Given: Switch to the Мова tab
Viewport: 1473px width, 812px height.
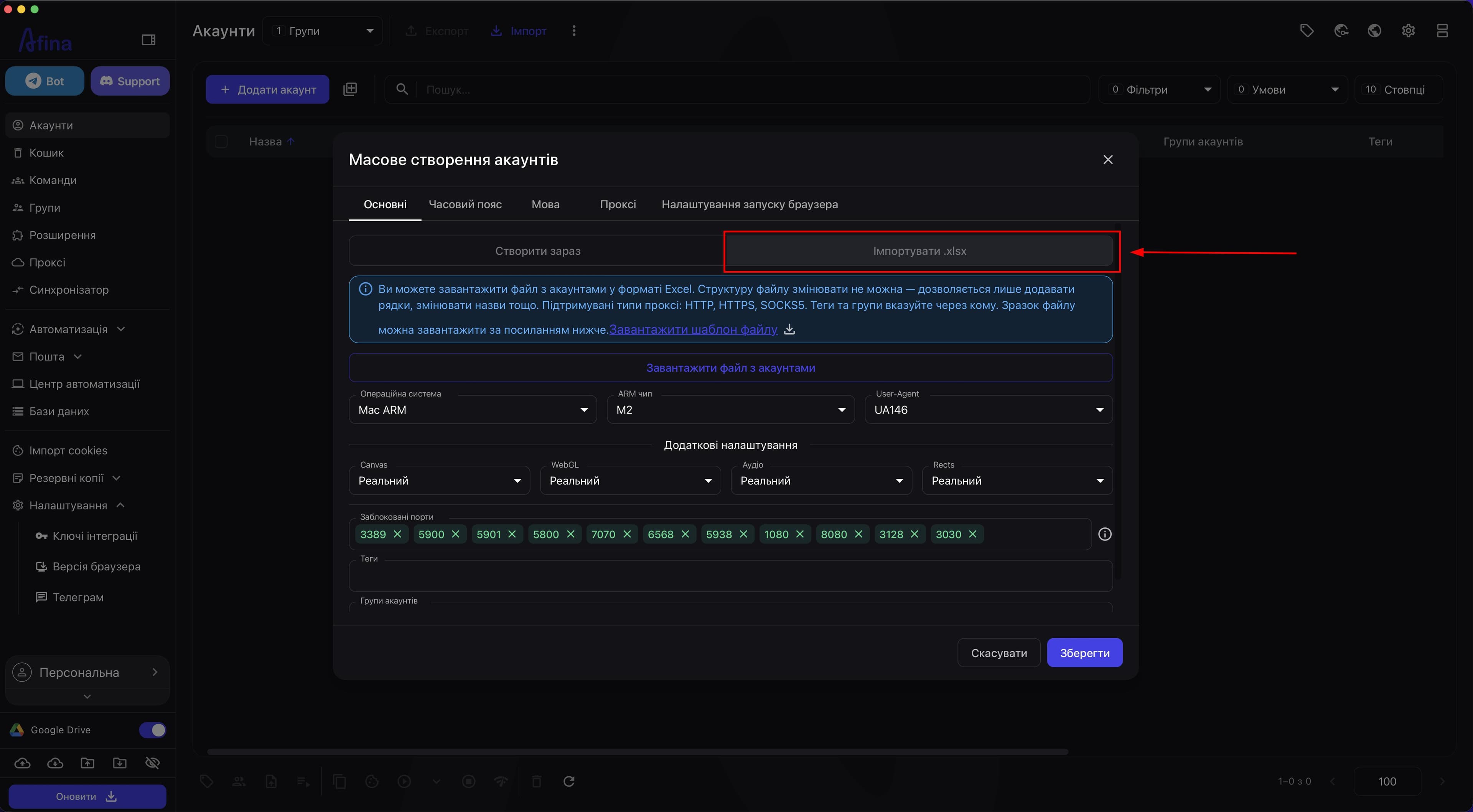Looking at the screenshot, I should 545,205.
